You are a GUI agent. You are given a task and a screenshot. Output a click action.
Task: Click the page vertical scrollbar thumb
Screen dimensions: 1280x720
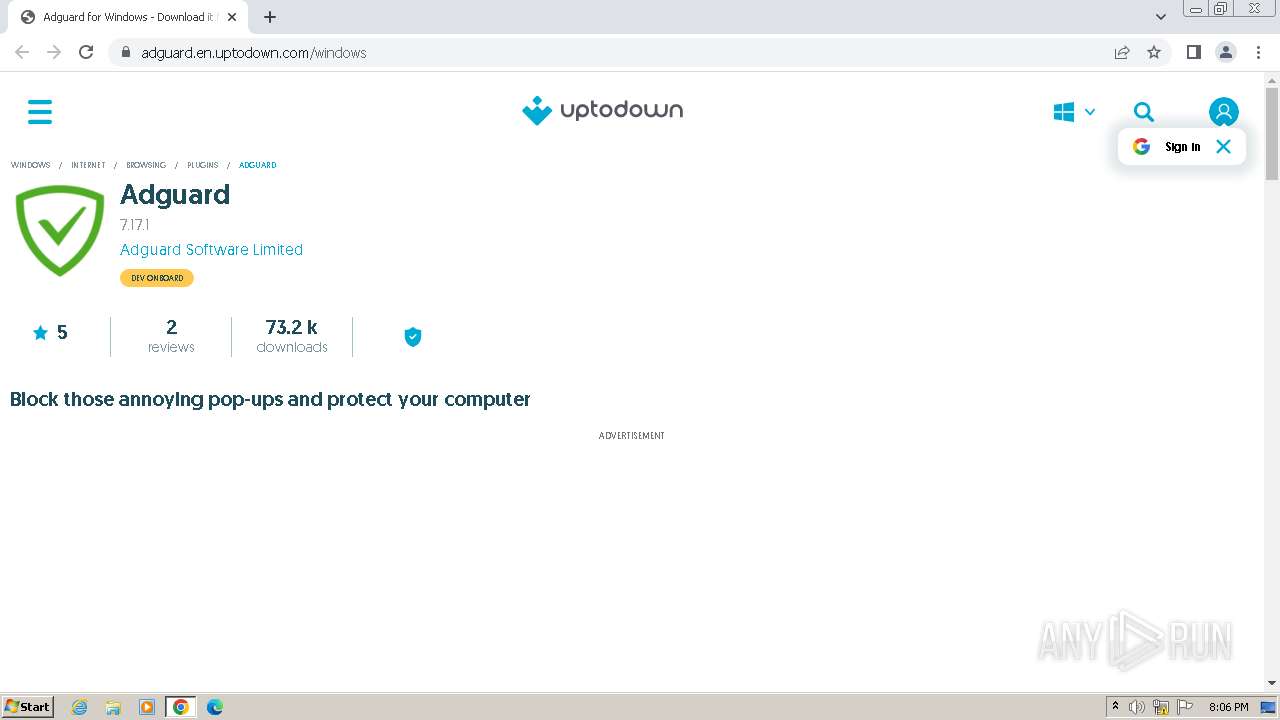1272,134
